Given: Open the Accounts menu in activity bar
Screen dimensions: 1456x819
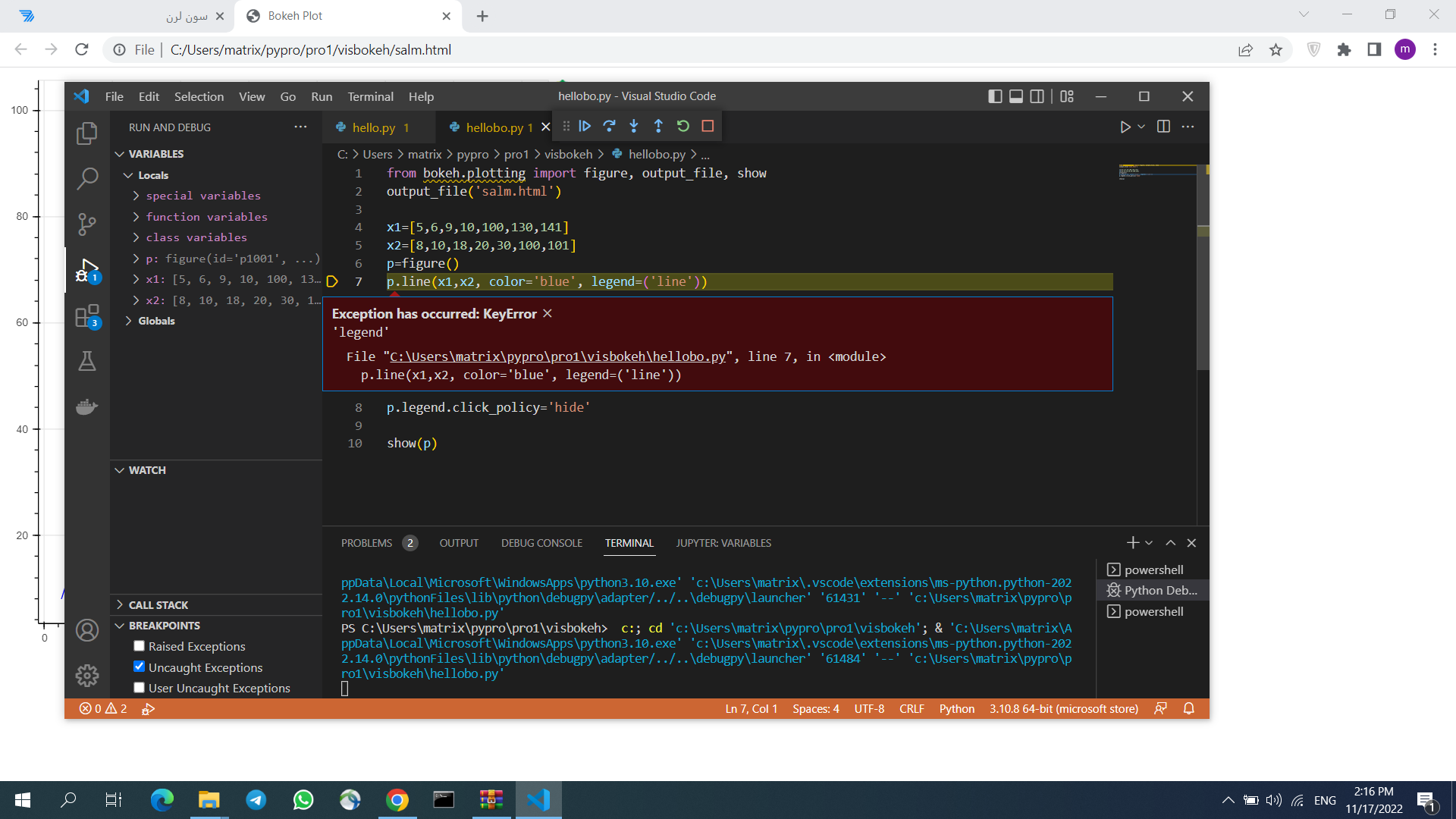Looking at the screenshot, I should coord(87,630).
